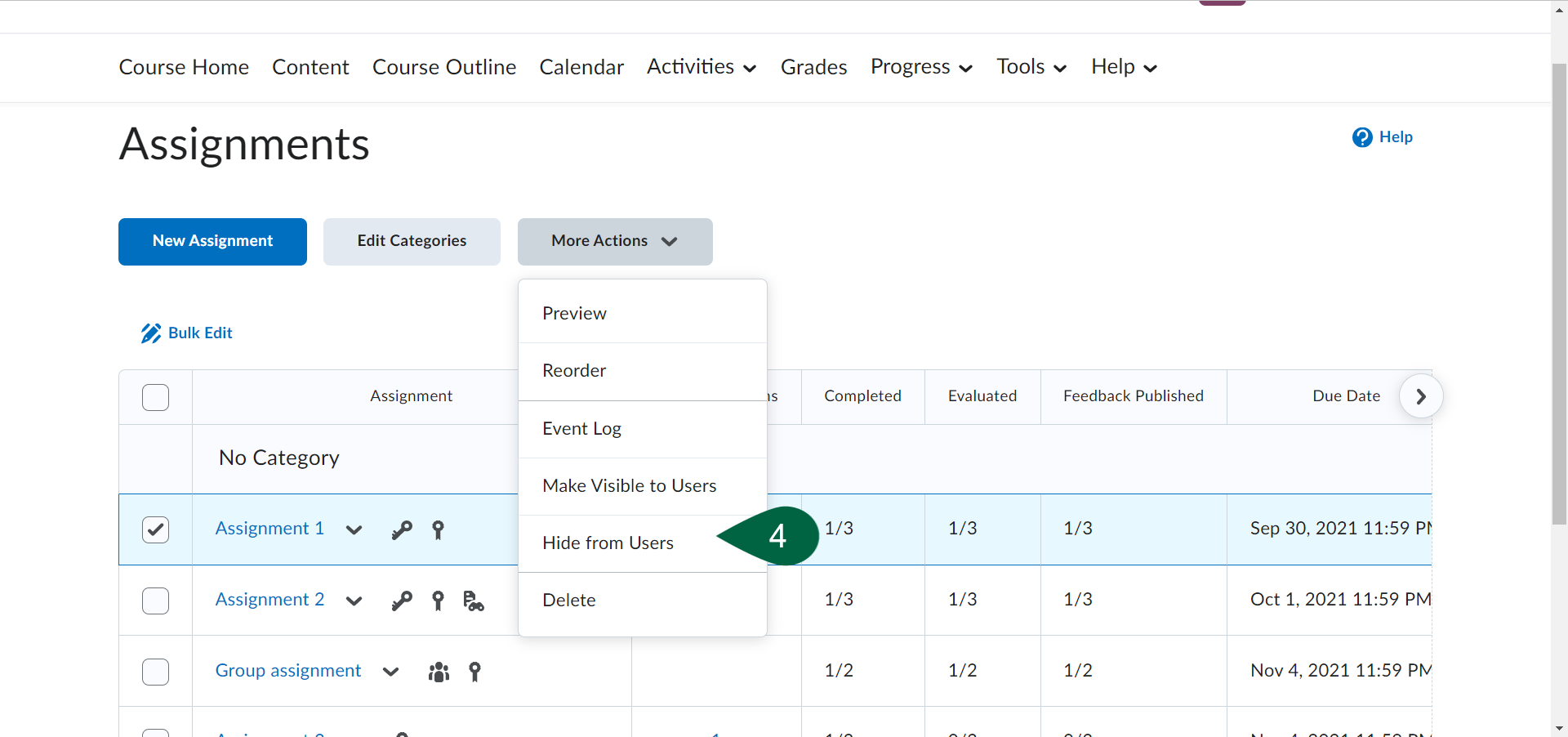1568x737 pixels.
Task: Click the ribbon icon next to Group assignment
Action: coord(474,672)
